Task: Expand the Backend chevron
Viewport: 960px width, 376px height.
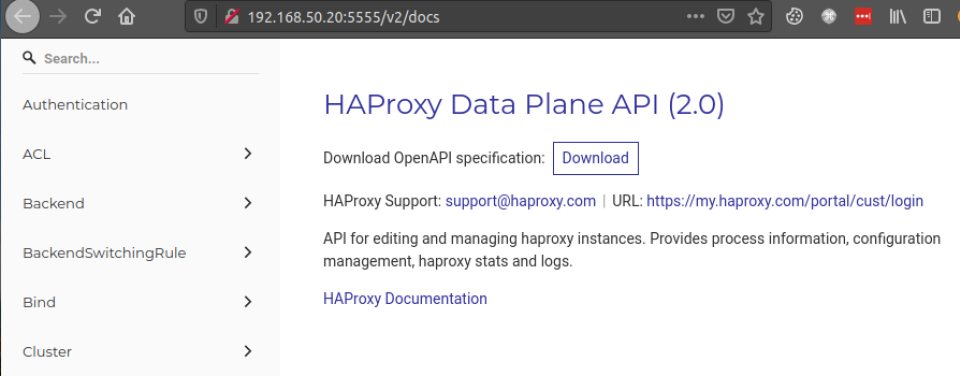Action: coord(248,203)
